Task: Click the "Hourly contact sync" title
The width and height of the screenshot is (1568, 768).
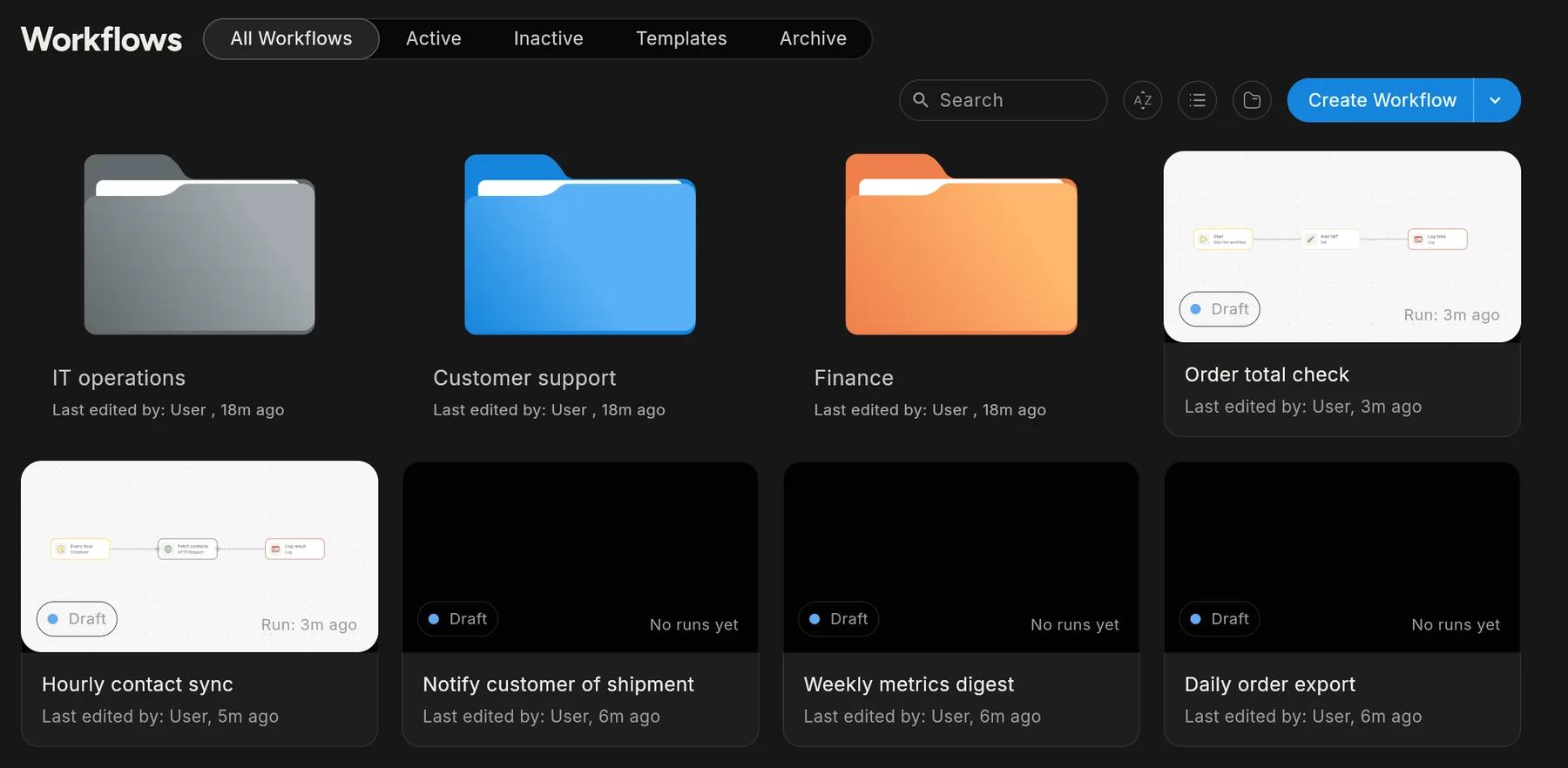Action: [138, 684]
